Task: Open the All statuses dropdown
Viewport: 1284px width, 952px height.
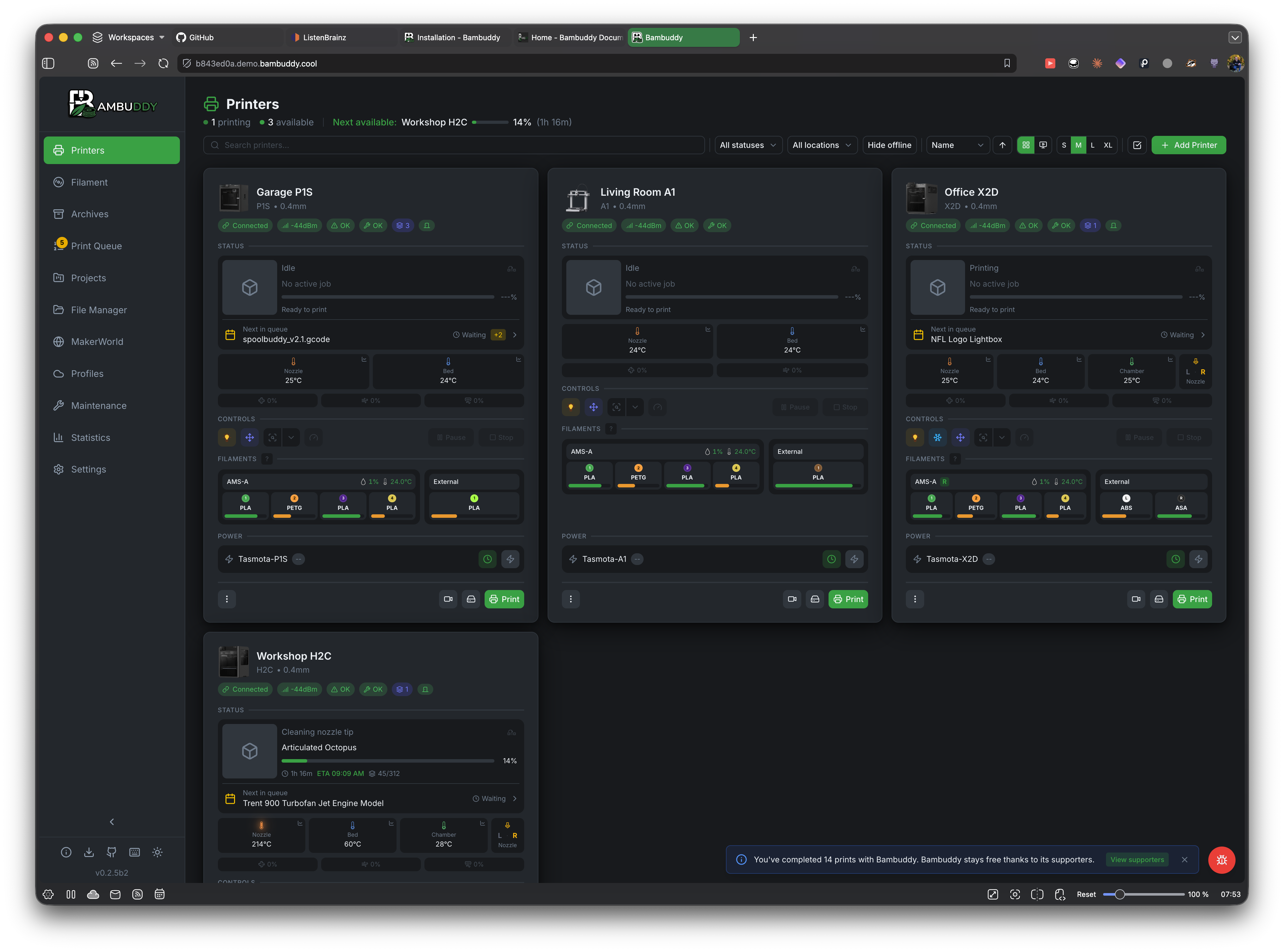Action: click(748, 145)
